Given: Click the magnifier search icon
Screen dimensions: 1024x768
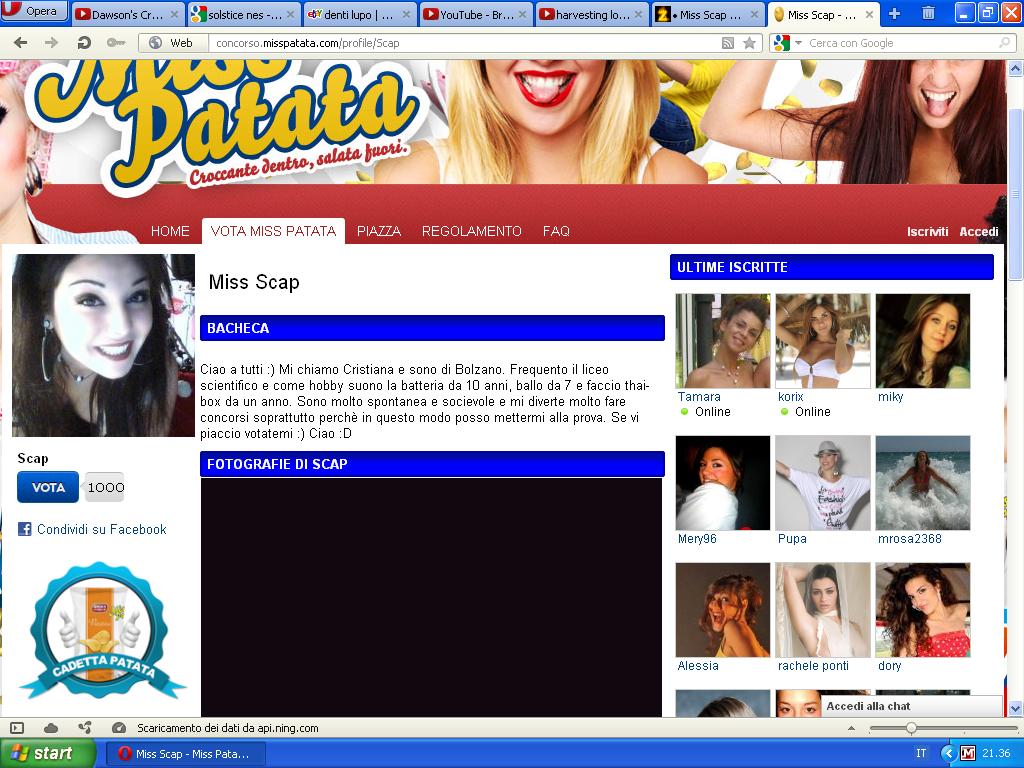Looking at the screenshot, I should point(1004,43).
